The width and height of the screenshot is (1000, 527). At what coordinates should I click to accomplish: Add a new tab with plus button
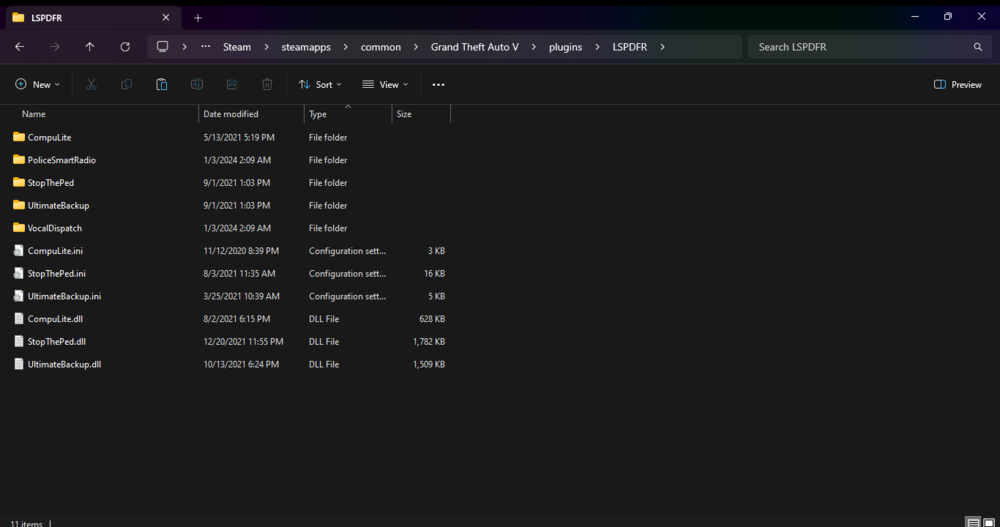click(x=198, y=18)
